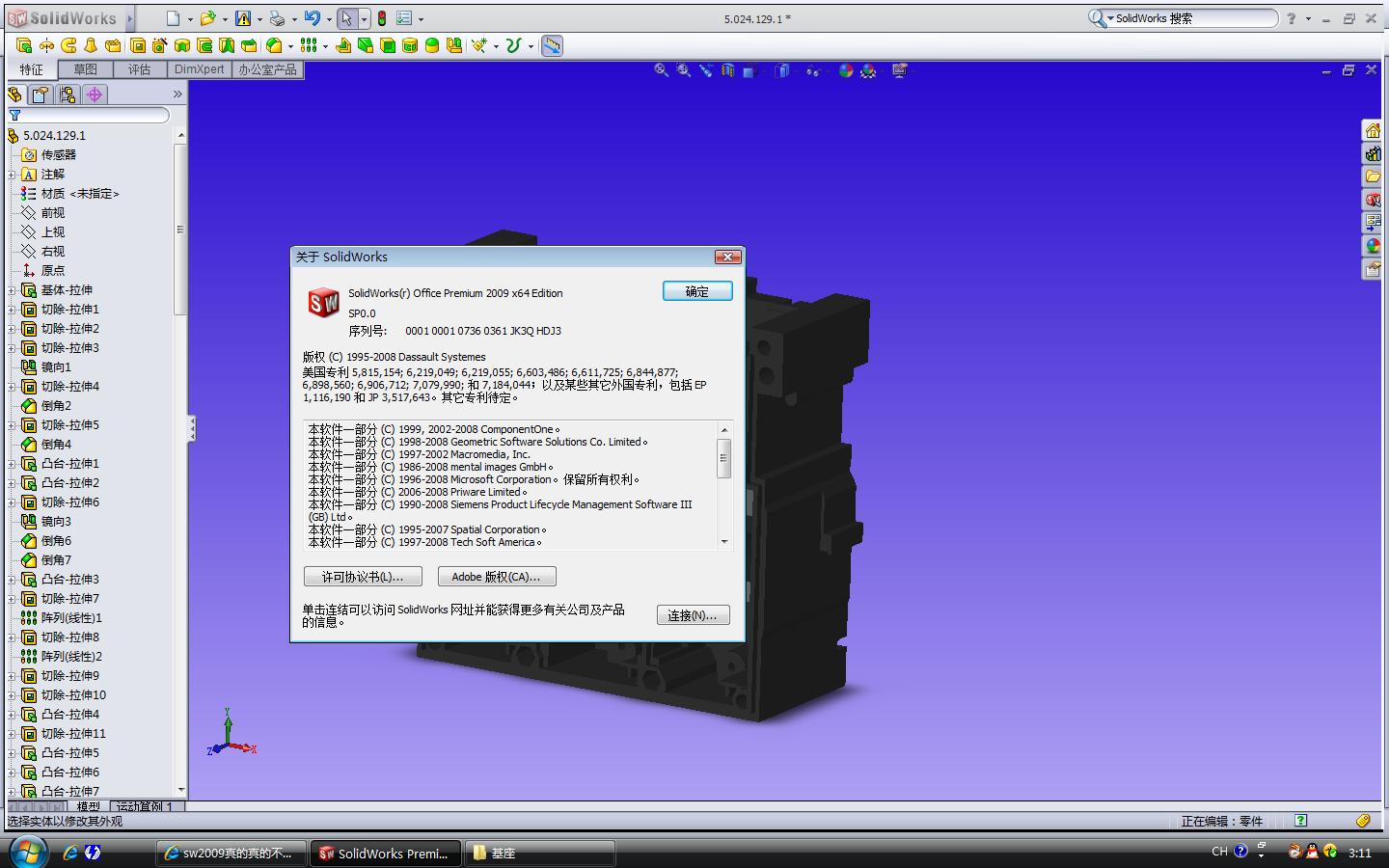The height and width of the screenshot is (868, 1389).
Task: Toggle the Instant3D button
Action: click(552, 45)
